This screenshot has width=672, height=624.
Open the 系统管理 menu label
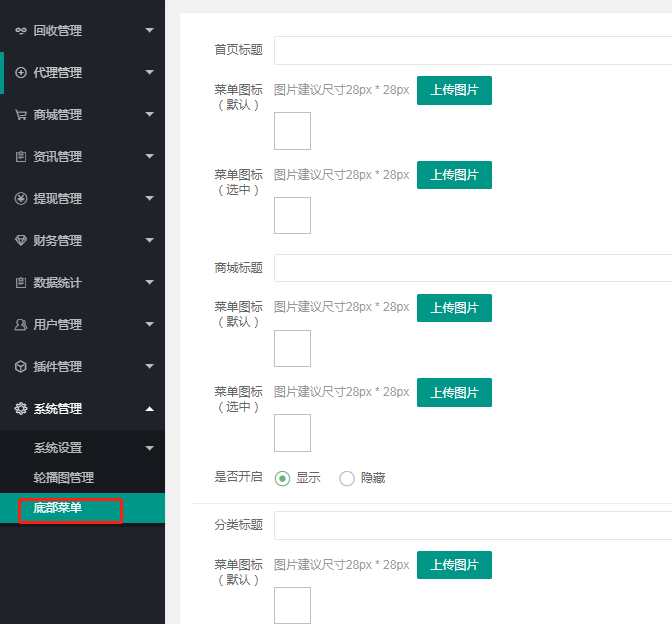[x=57, y=409]
